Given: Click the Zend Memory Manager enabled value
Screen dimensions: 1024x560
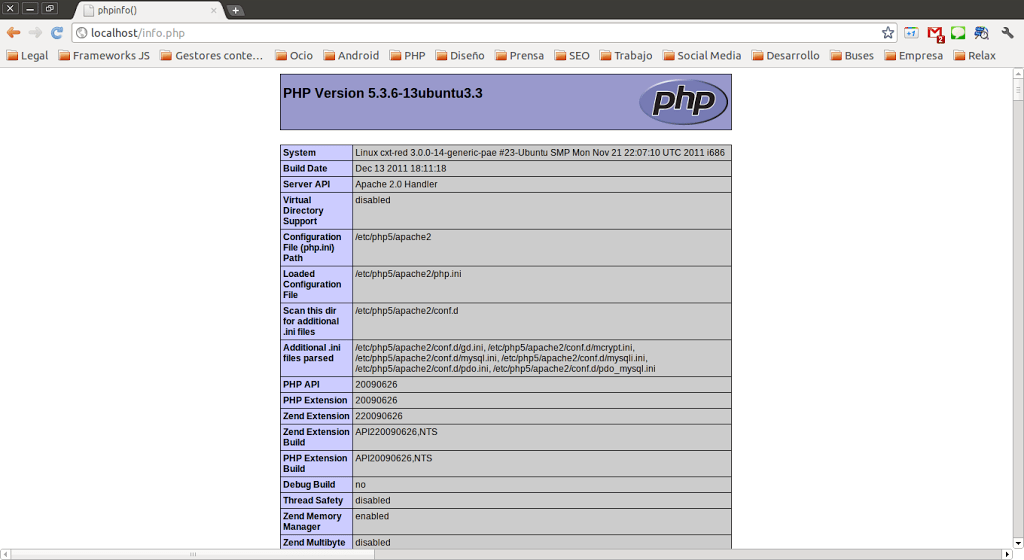Looking at the screenshot, I should point(372,516).
